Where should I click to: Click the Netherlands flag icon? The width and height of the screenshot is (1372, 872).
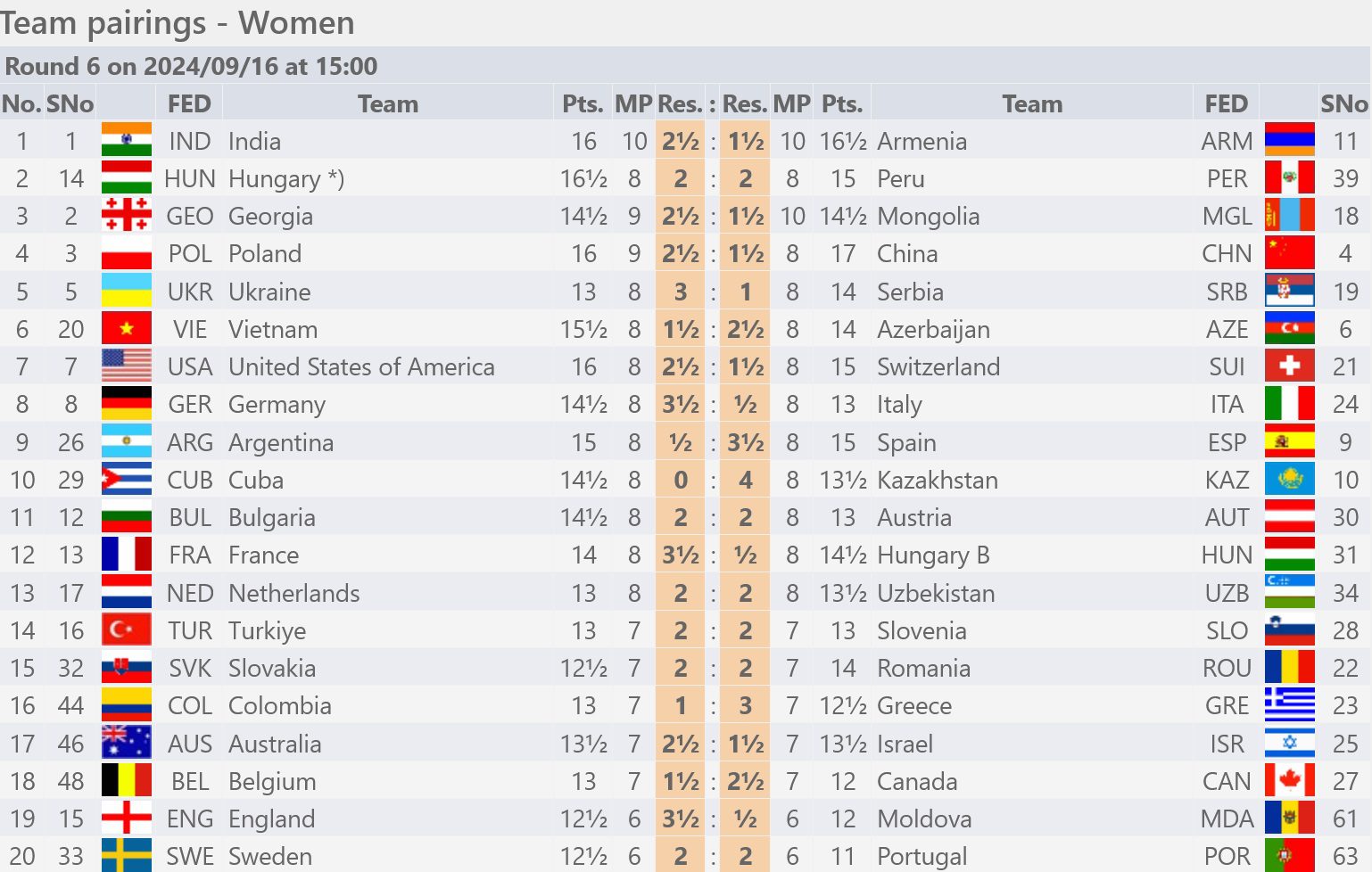(x=127, y=592)
